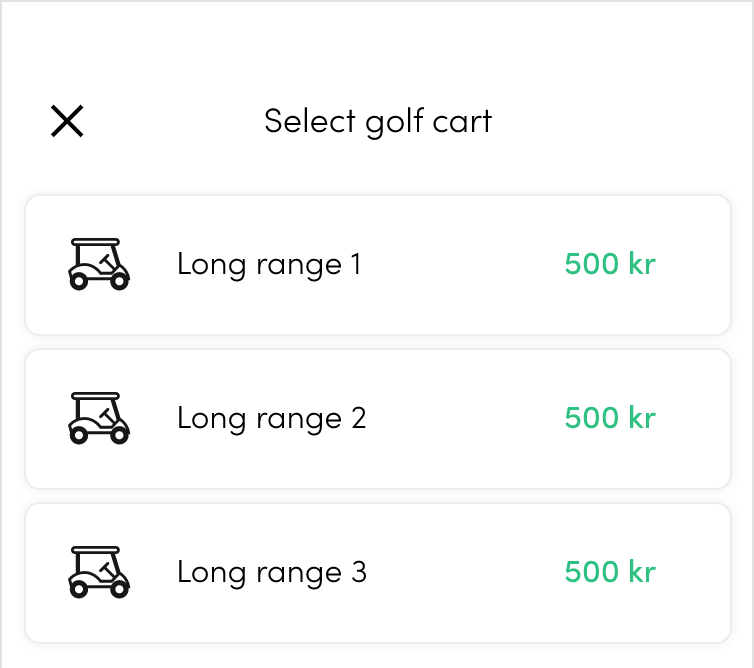Screen dimensions: 754x668
Task: Click the 500 kr price for Long range 1
Action: point(610,264)
